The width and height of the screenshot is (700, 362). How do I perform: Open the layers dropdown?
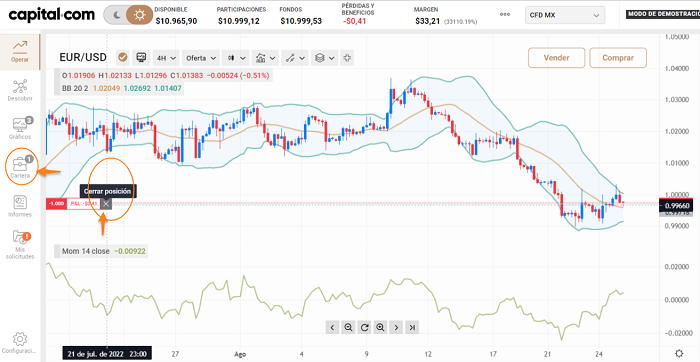pos(324,58)
